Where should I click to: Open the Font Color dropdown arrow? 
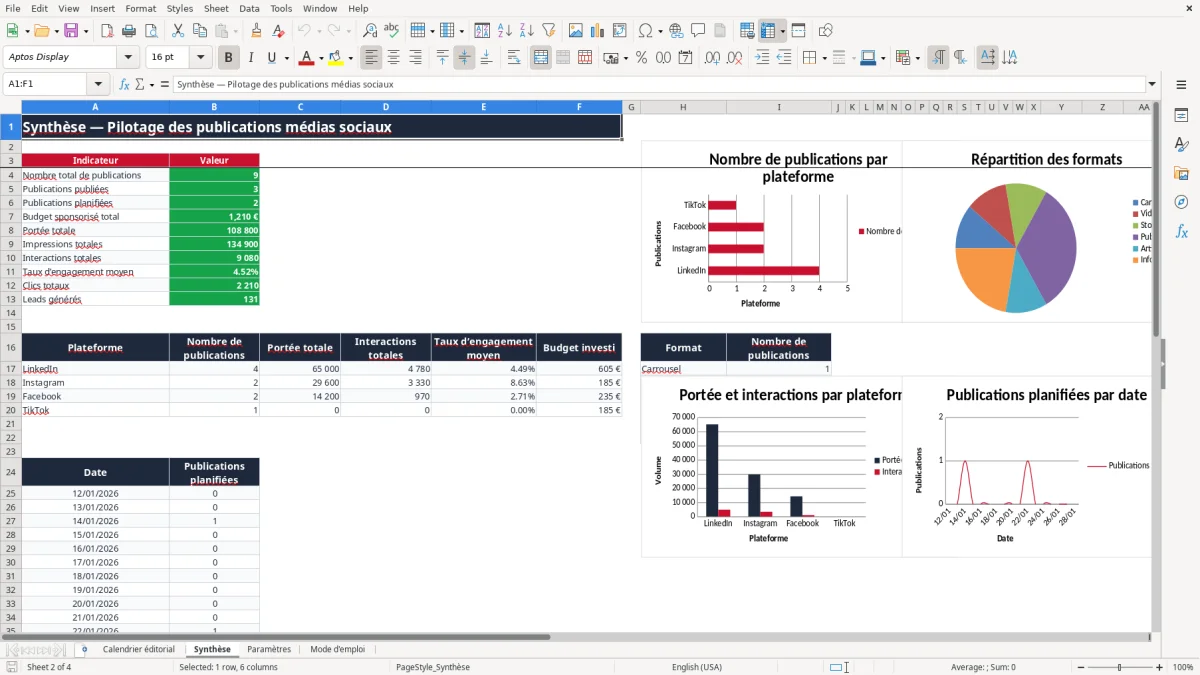click(x=321, y=58)
